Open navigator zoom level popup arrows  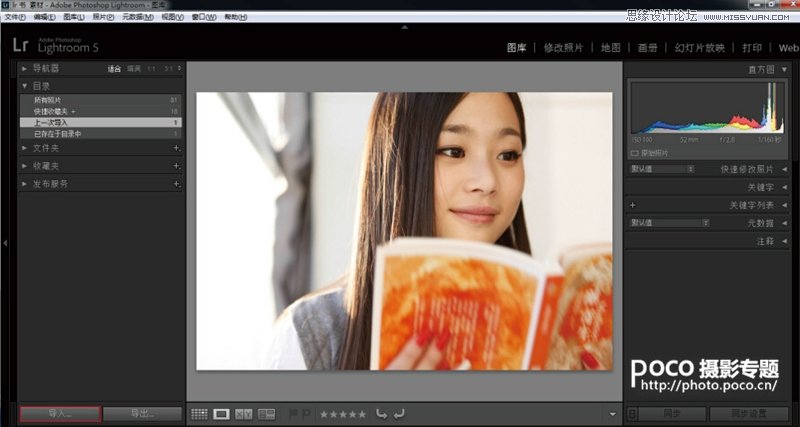click(178, 69)
